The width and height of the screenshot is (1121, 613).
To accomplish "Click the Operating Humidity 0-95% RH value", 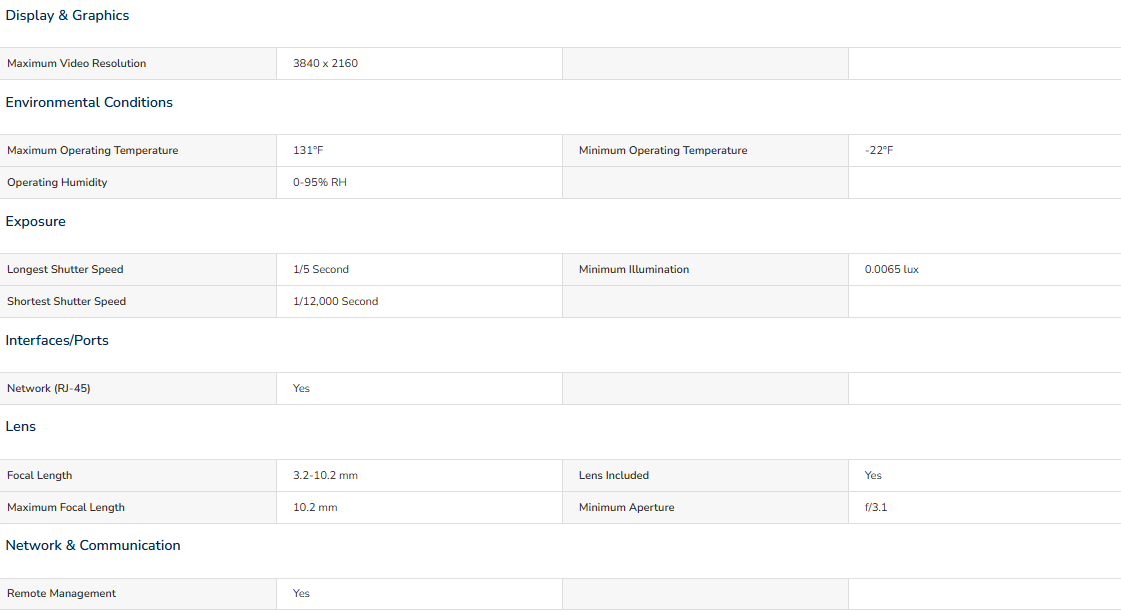I will (320, 182).
